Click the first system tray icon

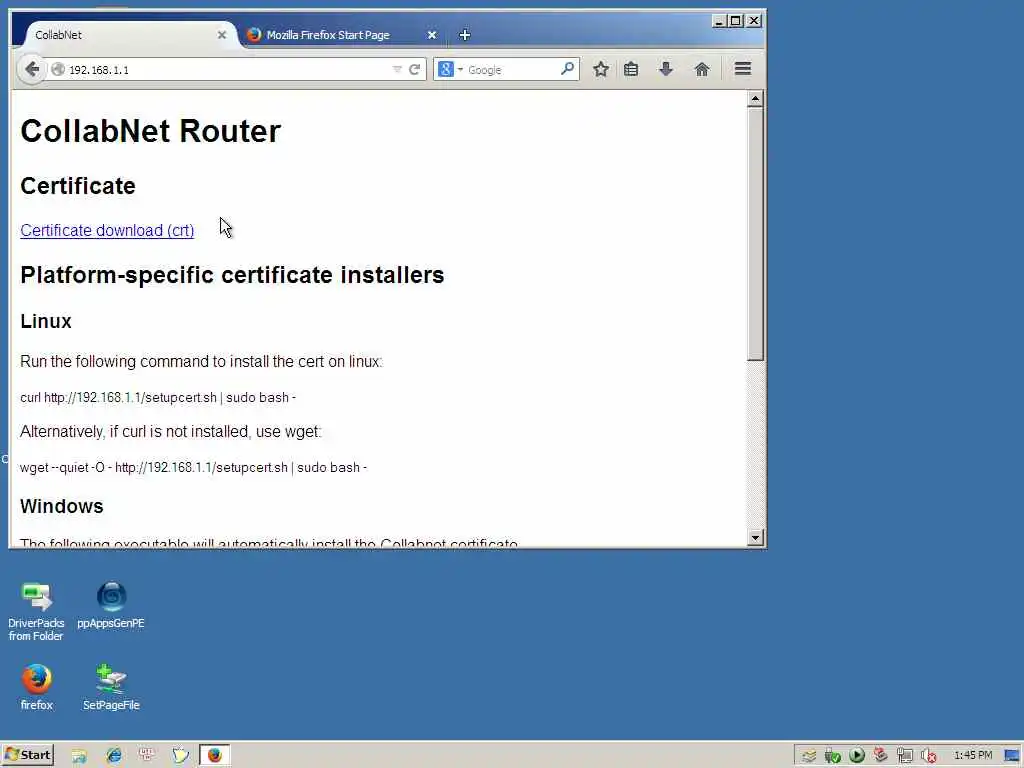[809, 756]
